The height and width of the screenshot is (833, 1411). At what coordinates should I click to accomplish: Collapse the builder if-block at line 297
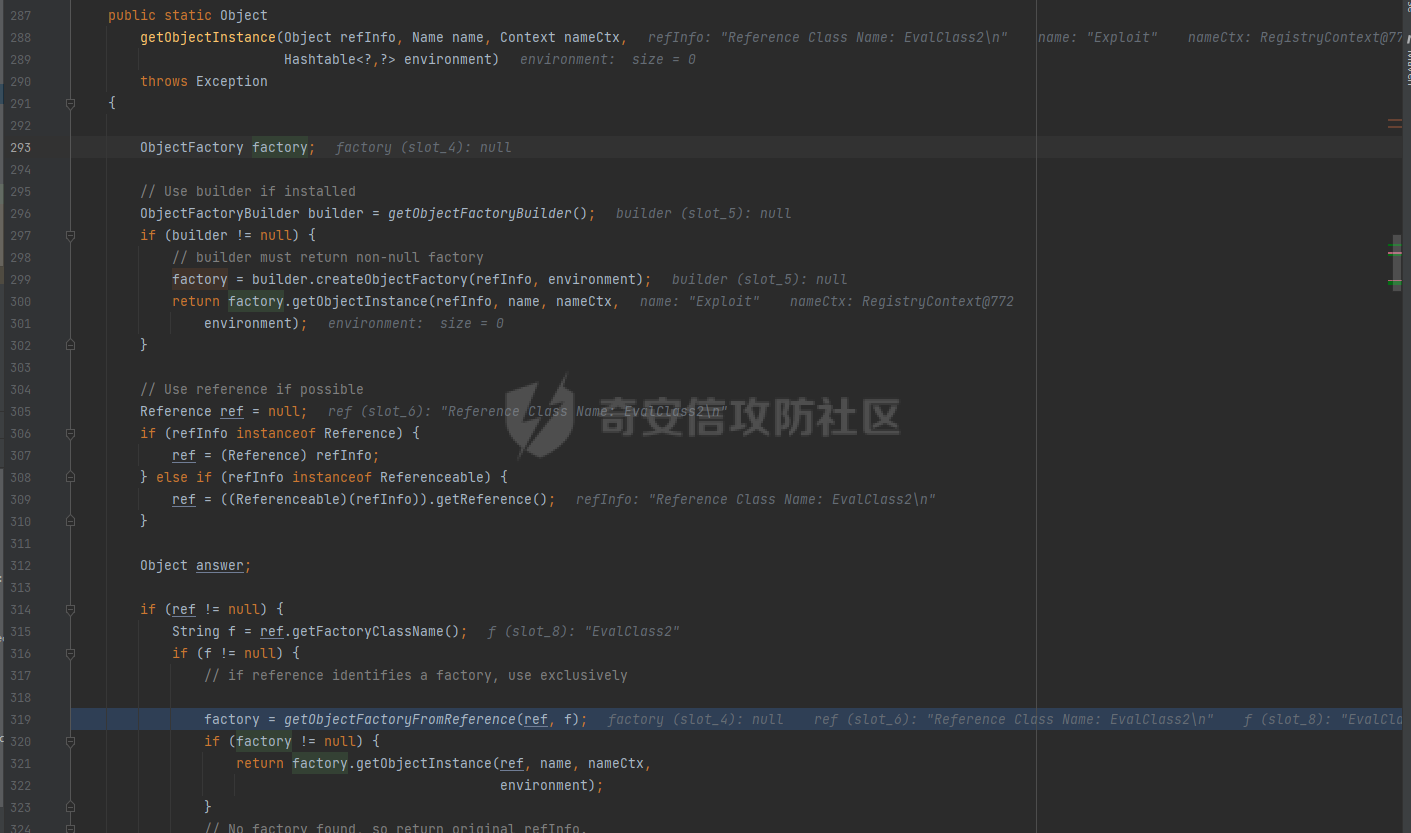[x=70, y=235]
